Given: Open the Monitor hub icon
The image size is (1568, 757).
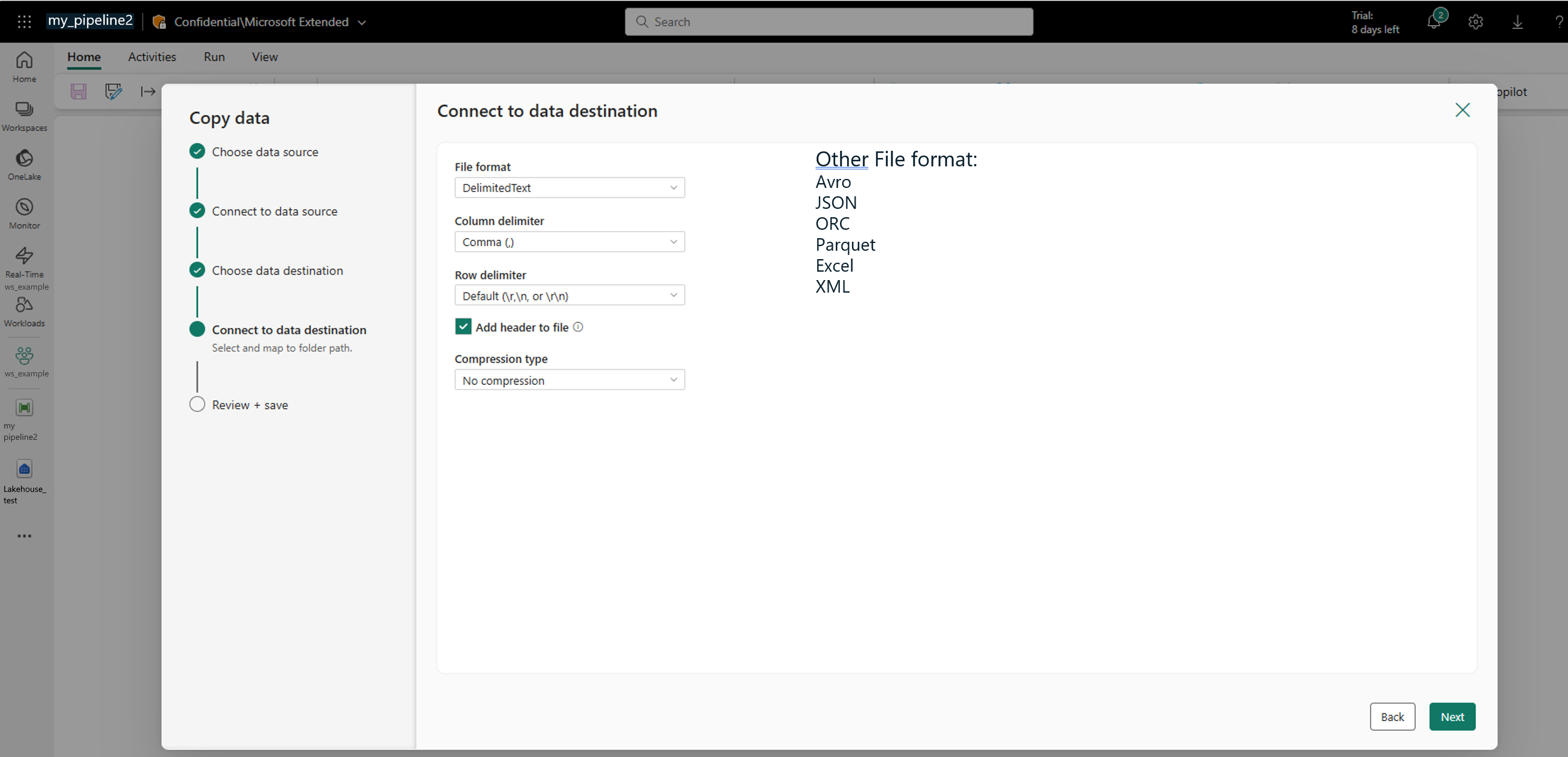Looking at the screenshot, I should (25, 213).
